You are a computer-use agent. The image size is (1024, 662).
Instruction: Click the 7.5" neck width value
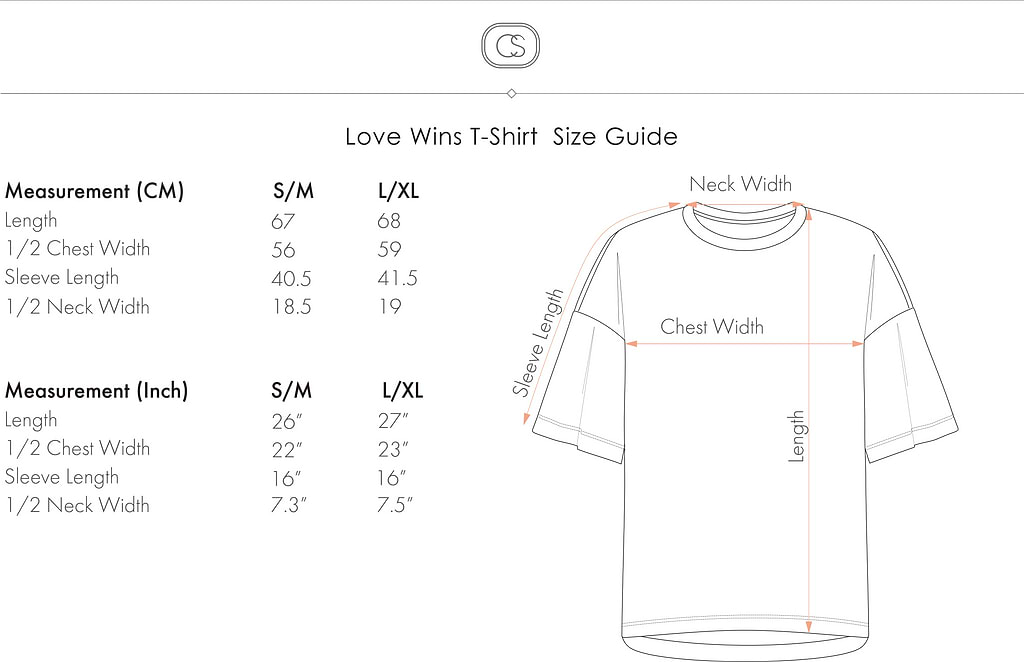(x=395, y=505)
